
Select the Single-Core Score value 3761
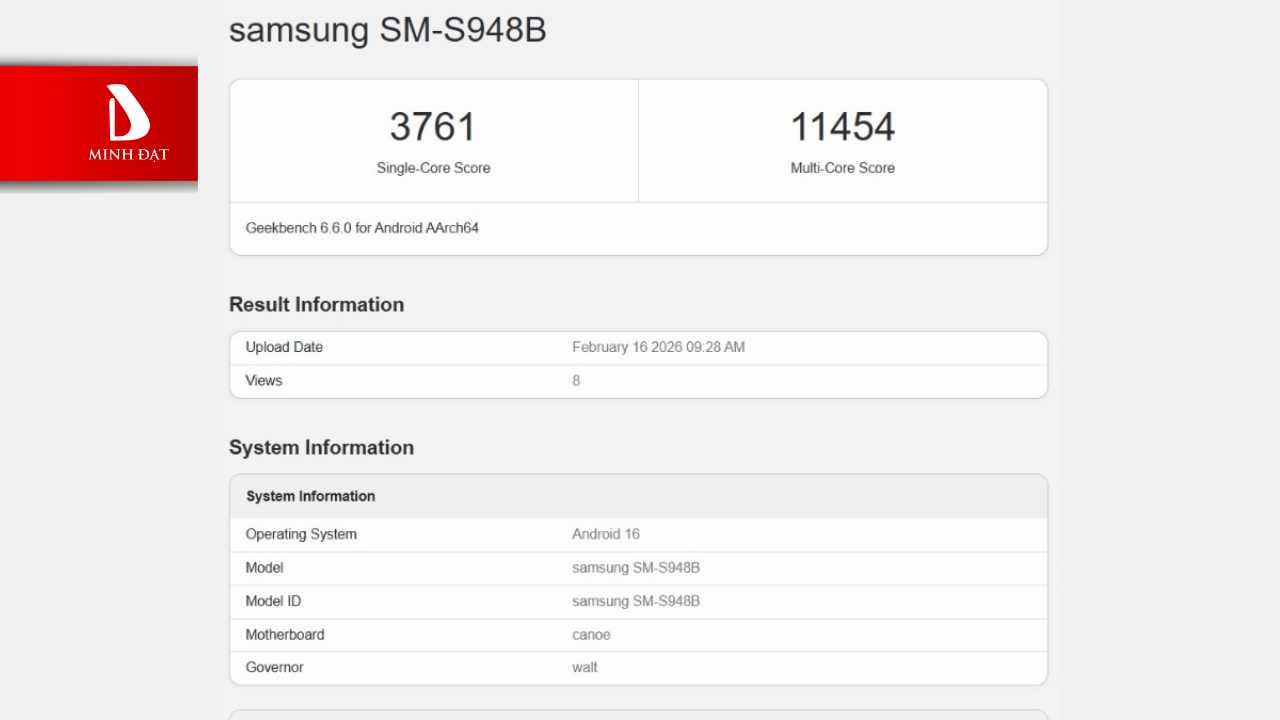point(433,126)
